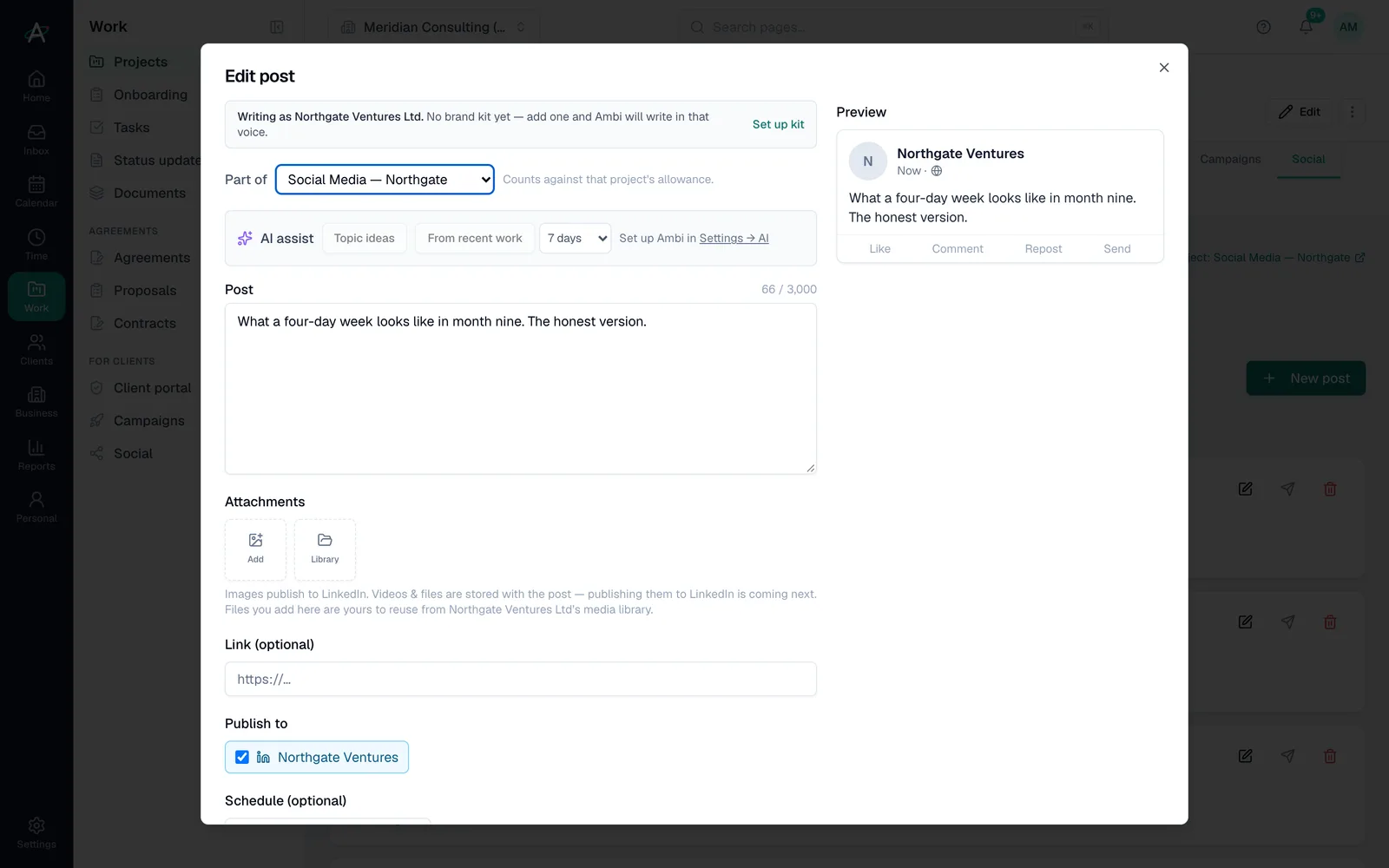Focus the Search pages field

tap(892, 27)
